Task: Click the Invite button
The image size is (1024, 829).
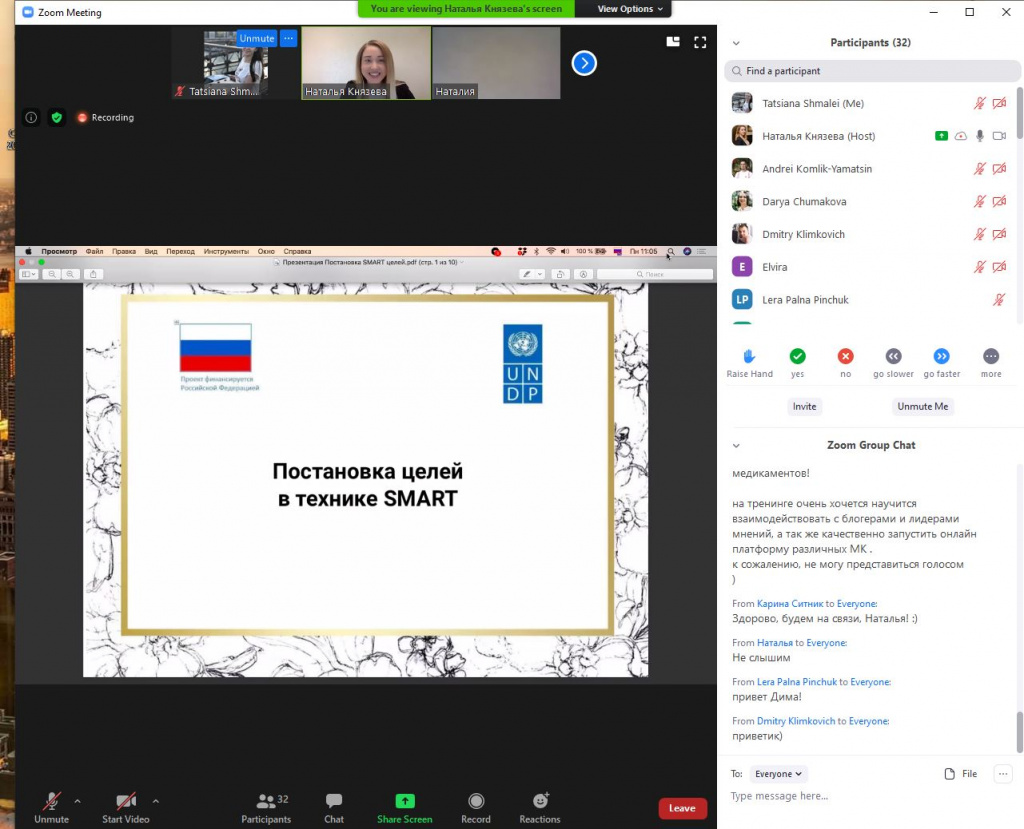Action: point(804,406)
